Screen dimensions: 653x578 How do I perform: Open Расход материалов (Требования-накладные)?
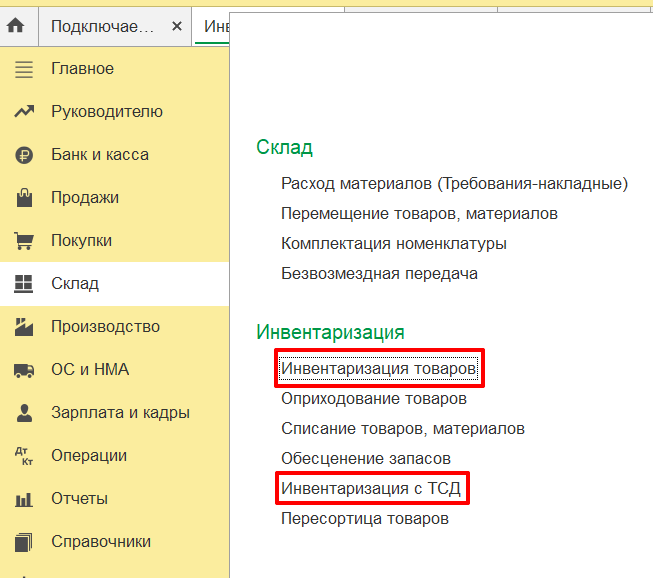[x=454, y=184]
